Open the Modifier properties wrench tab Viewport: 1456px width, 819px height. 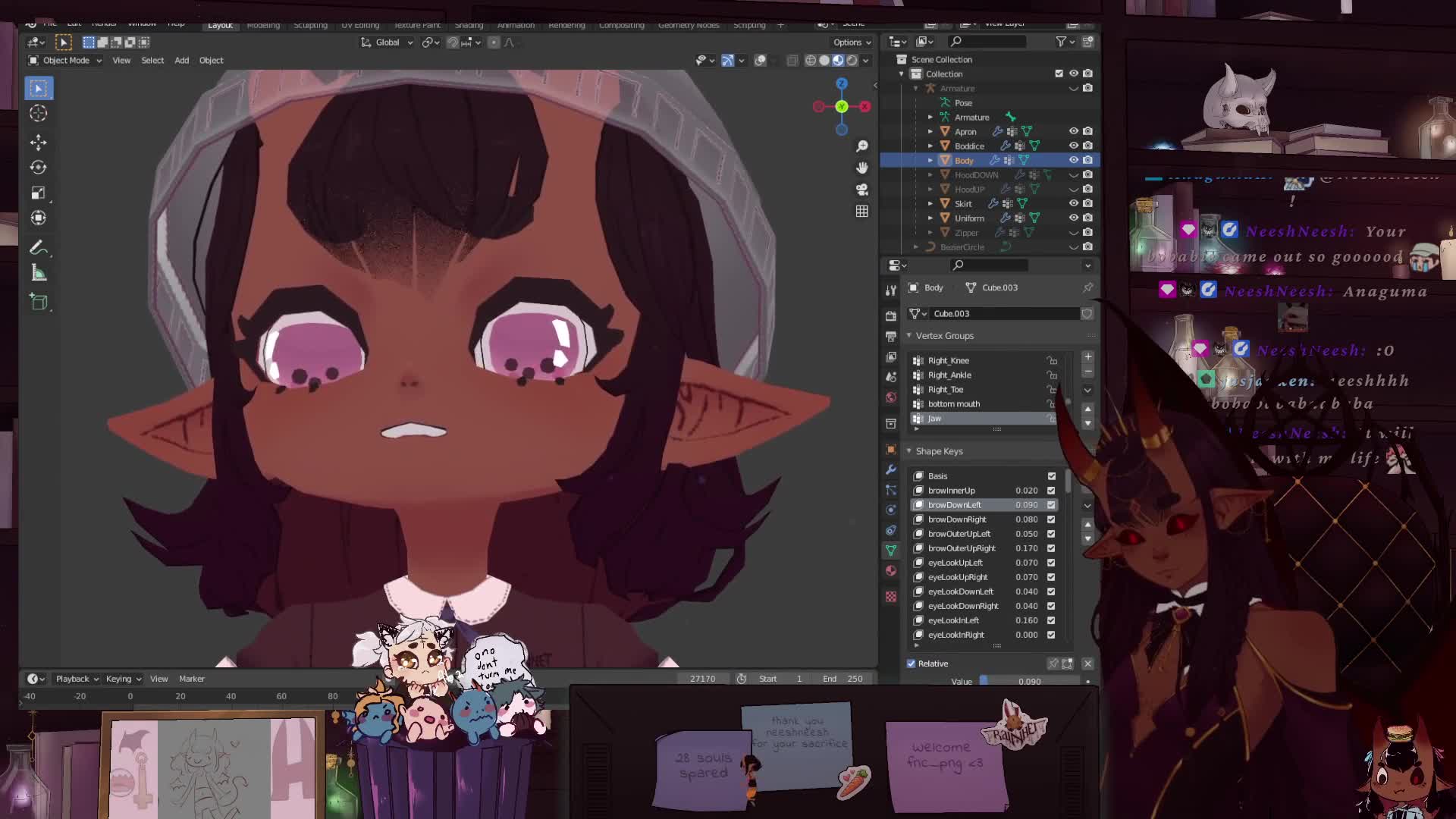891,469
